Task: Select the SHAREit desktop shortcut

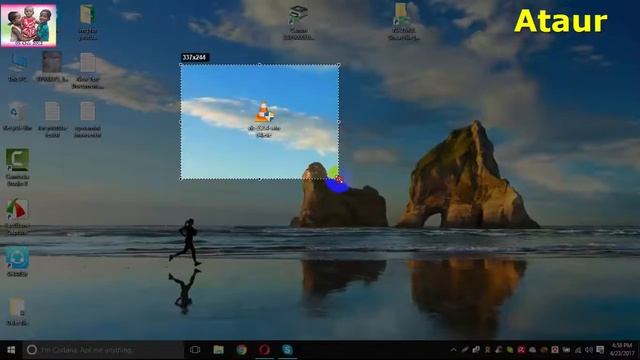Action: tap(17, 262)
